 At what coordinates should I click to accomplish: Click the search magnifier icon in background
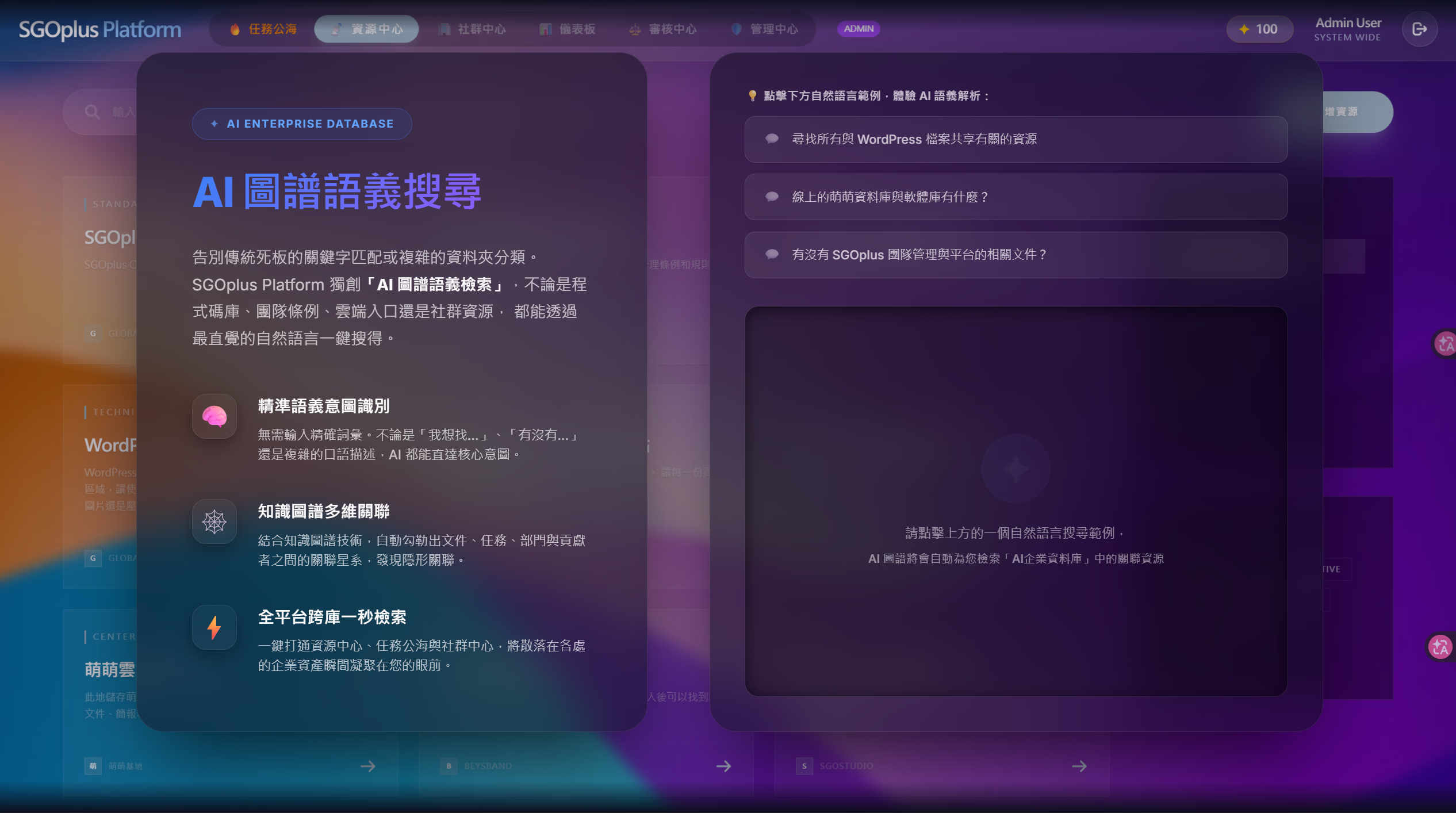[92, 112]
